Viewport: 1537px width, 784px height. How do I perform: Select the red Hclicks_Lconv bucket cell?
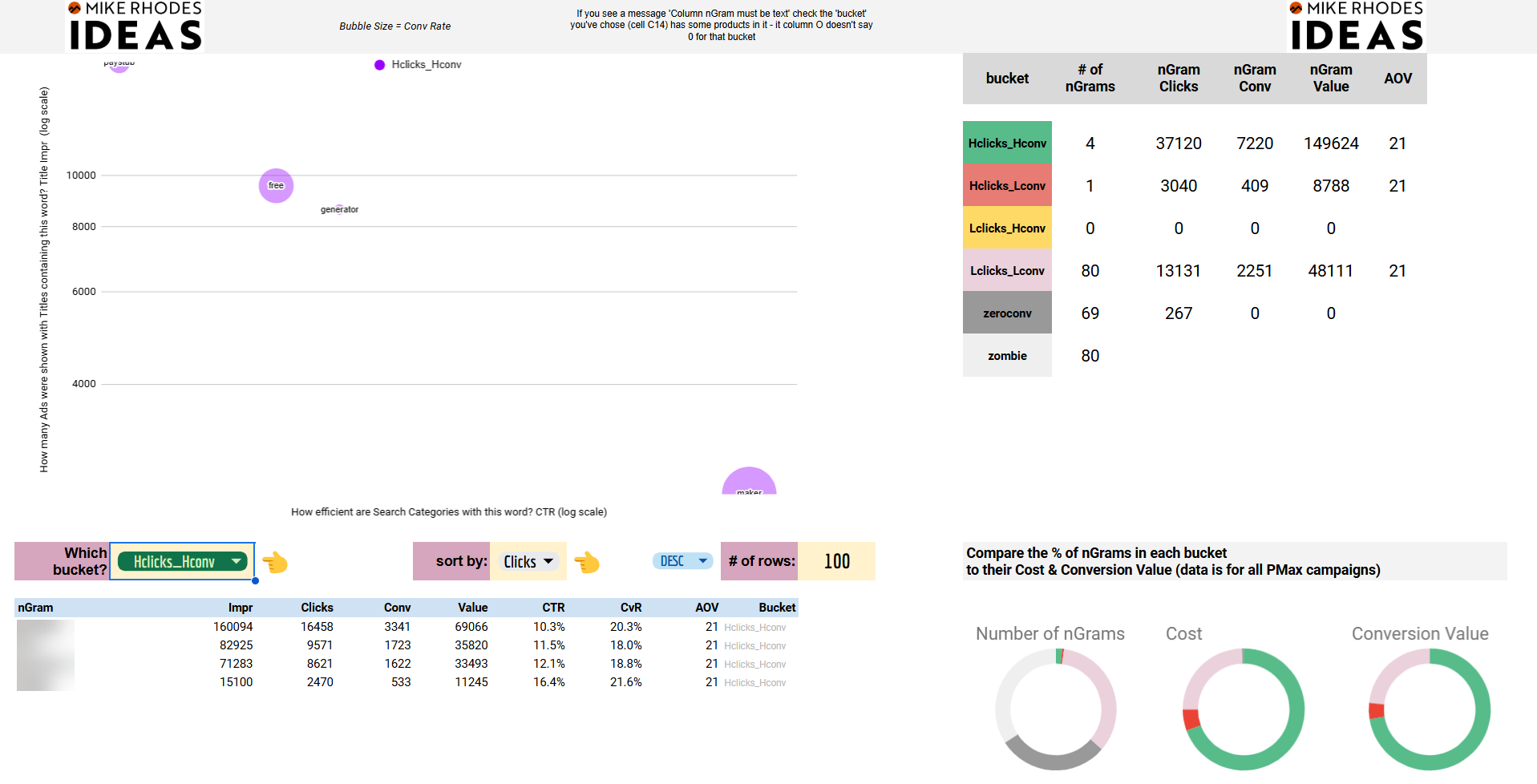[x=1007, y=185]
